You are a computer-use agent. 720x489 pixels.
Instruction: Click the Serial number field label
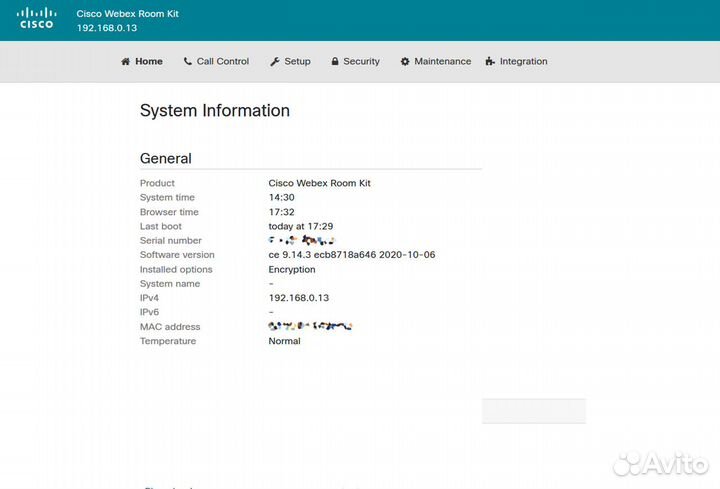[x=171, y=241]
